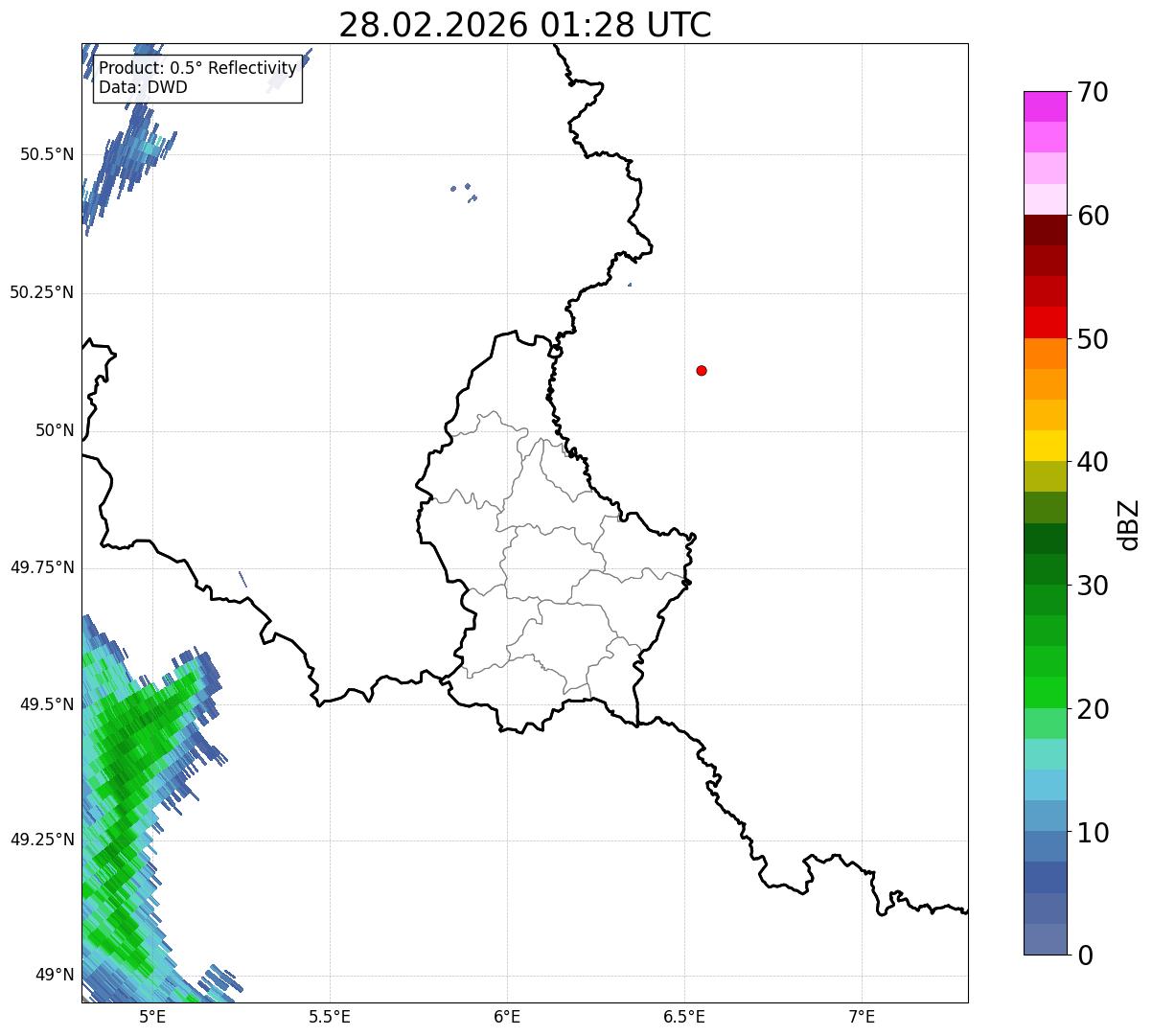Click the 49.75°N latitude label
The image size is (1152, 1036).
pyautogui.click(x=41, y=567)
